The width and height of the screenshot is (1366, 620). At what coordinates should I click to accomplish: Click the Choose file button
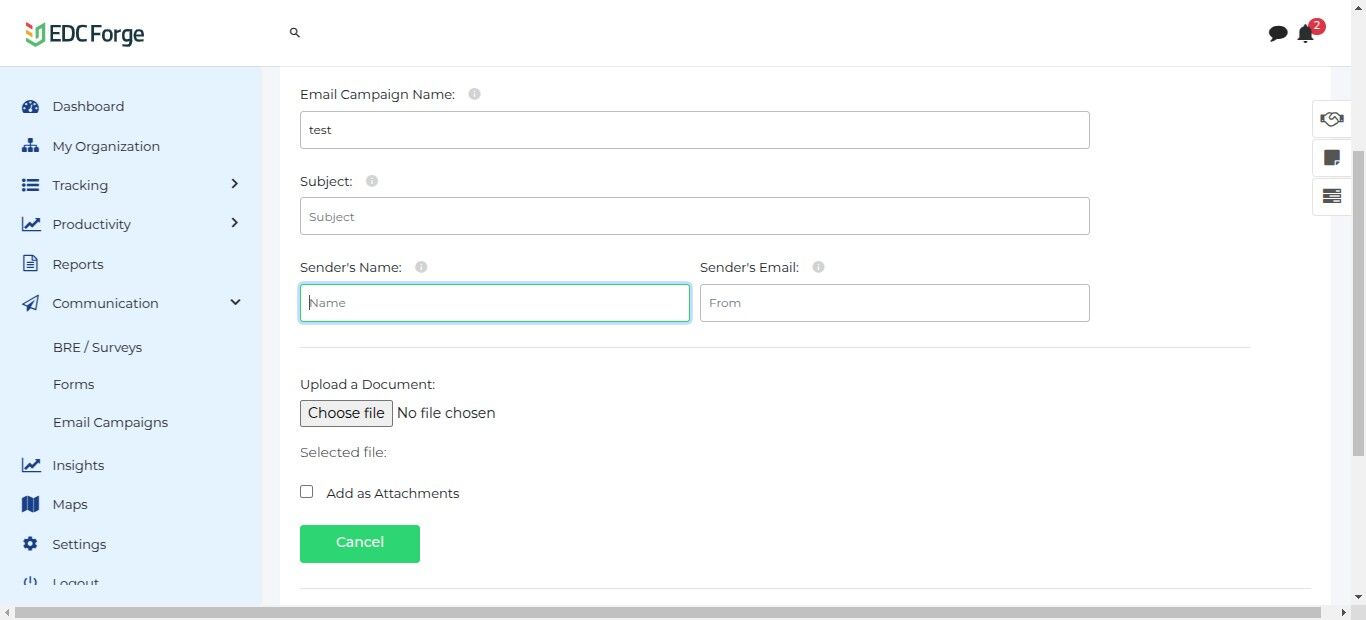(346, 413)
